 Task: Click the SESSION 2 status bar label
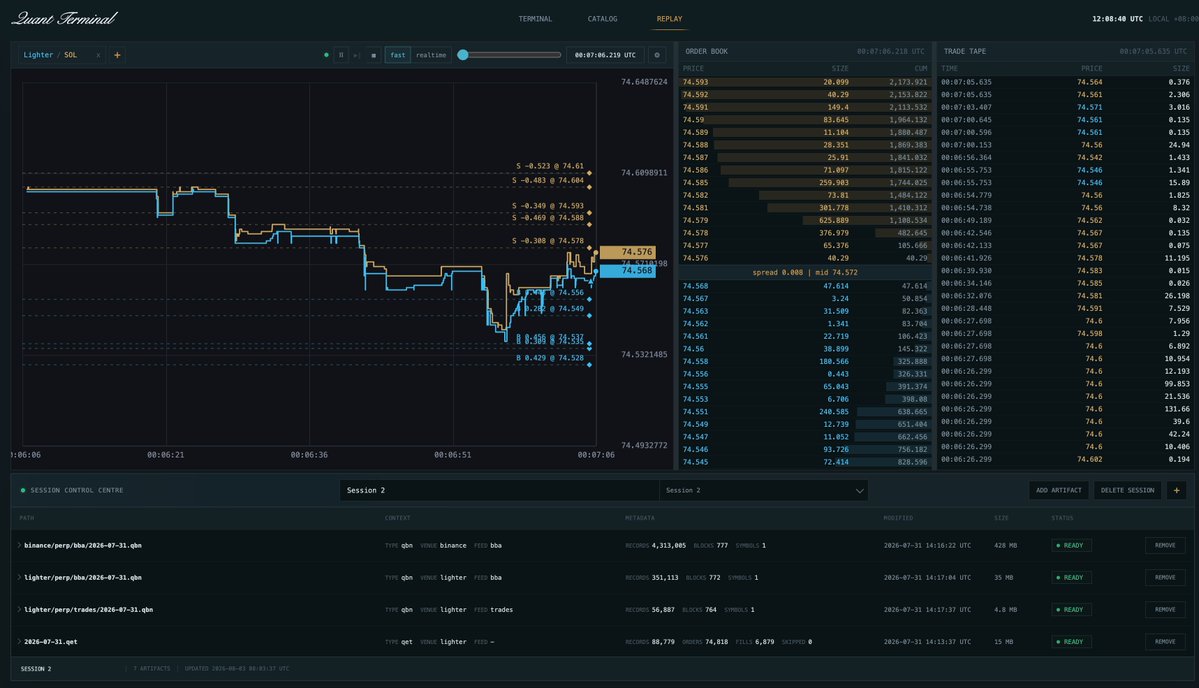pos(36,669)
